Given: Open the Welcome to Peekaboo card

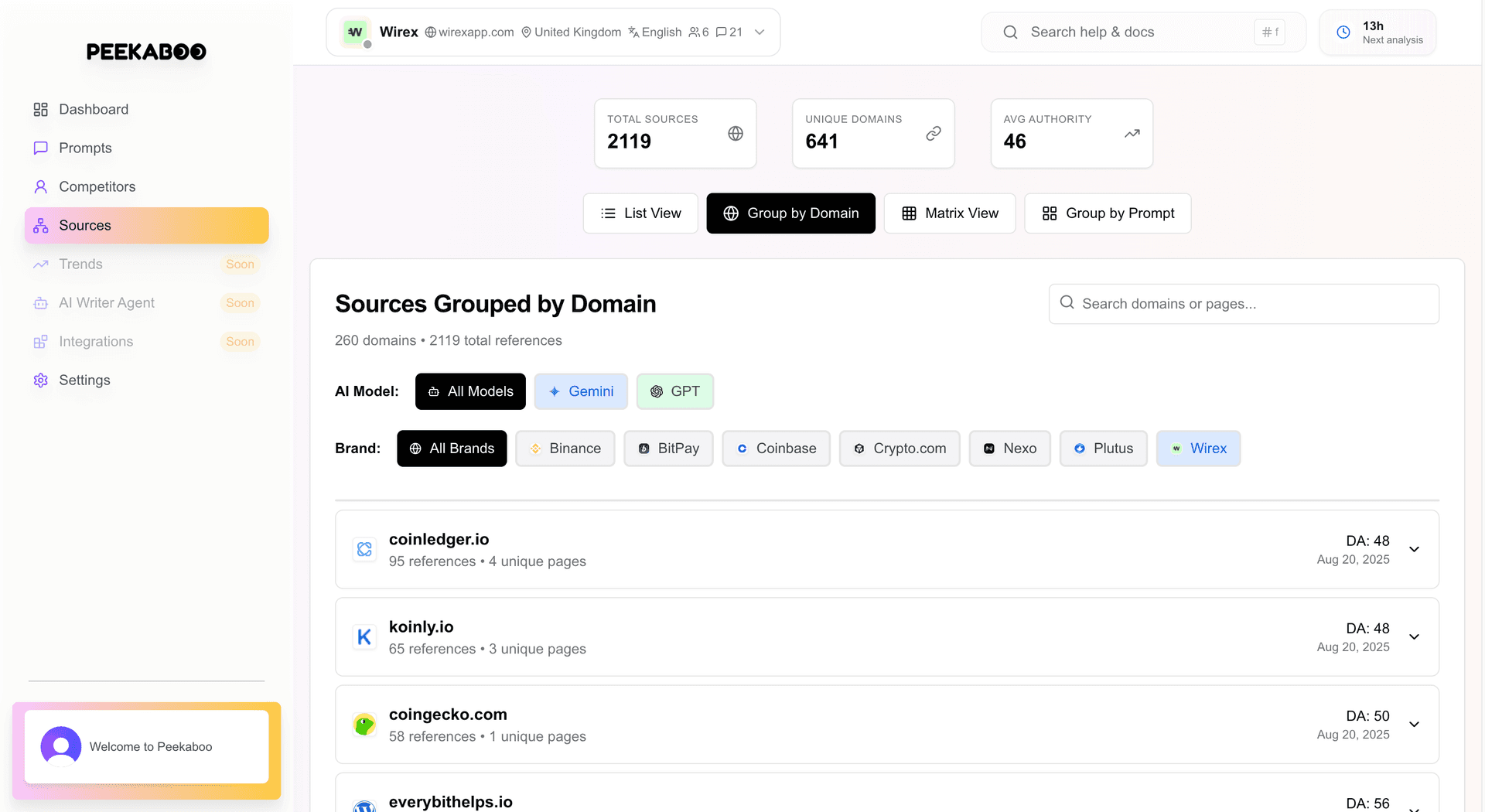Looking at the screenshot, I should point(146,746).
